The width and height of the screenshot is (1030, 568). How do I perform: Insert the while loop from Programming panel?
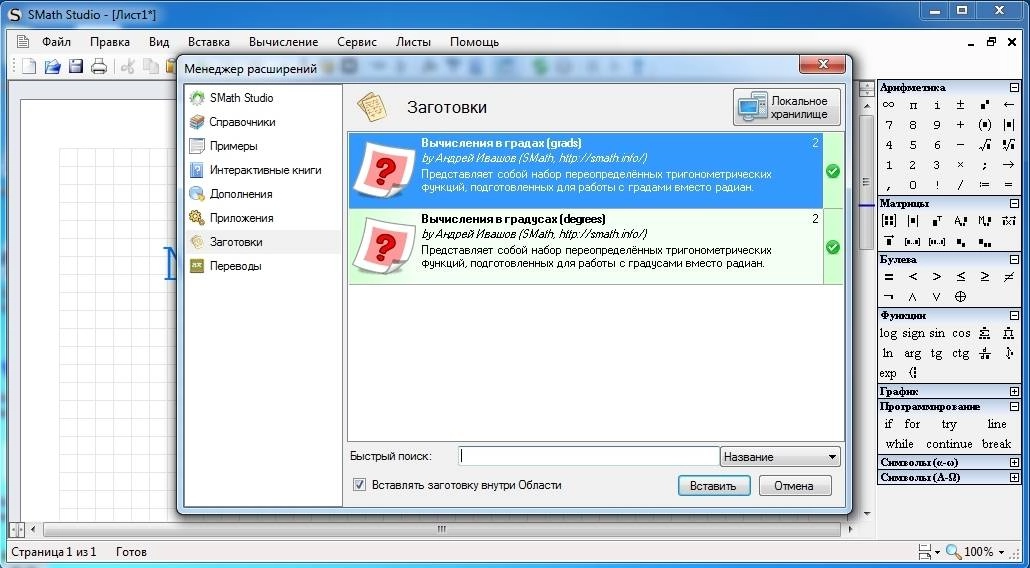[x=899, y=444]
